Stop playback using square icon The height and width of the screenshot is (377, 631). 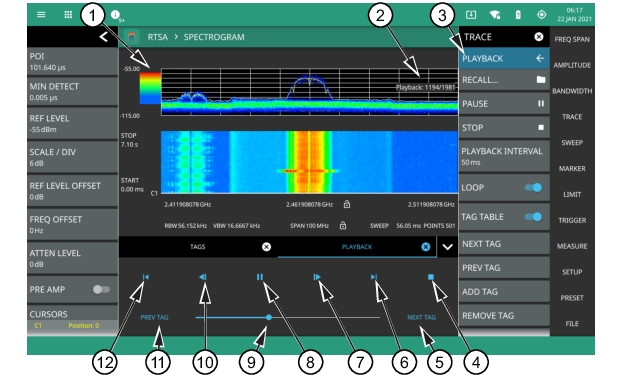point(431,277)
